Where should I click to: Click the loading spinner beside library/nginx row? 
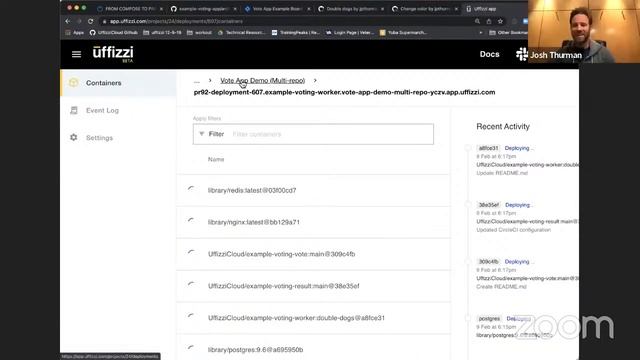click(x=191, y=221)
